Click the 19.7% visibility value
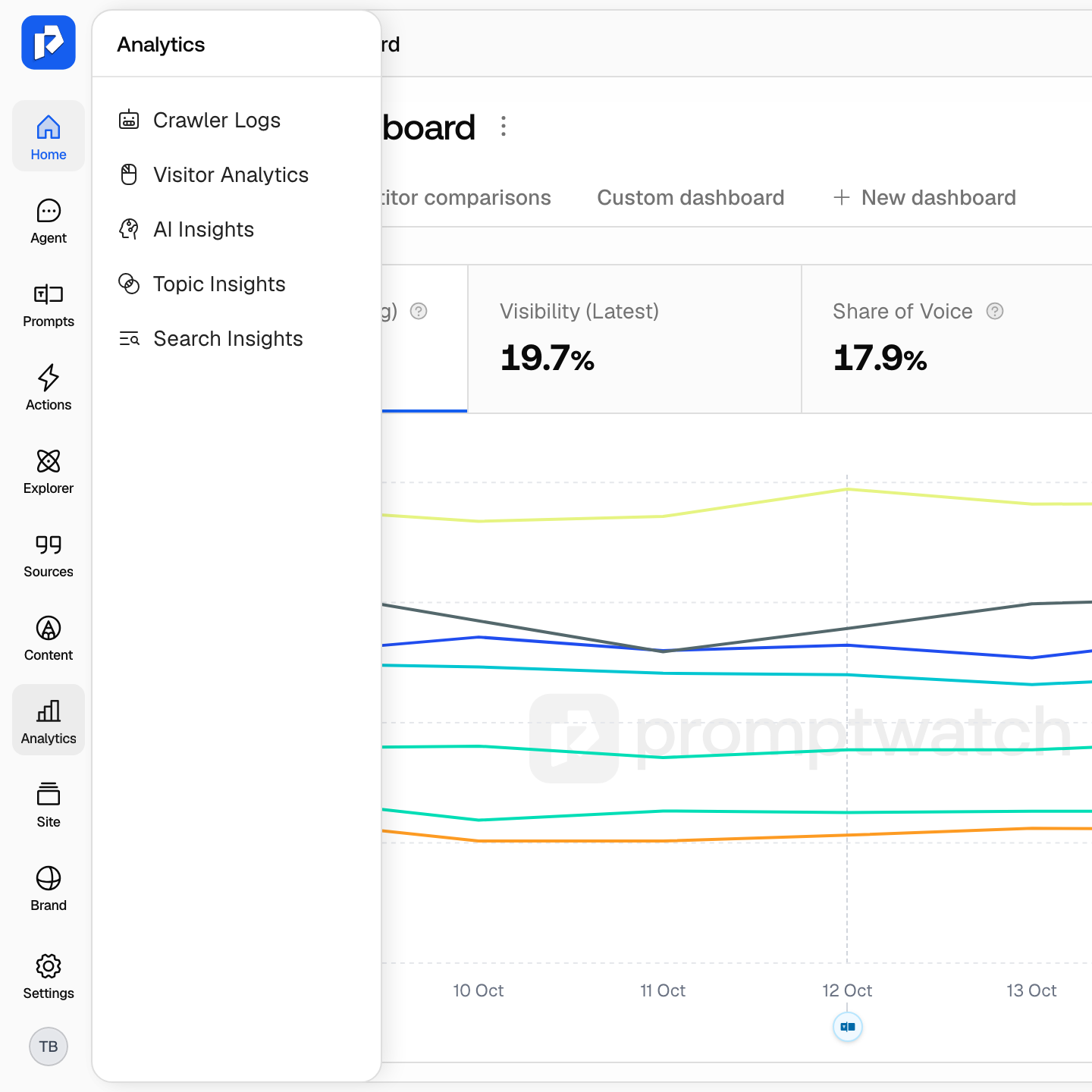The width and height of the screenshot is (1092, 1092). (x=548, y=358)
